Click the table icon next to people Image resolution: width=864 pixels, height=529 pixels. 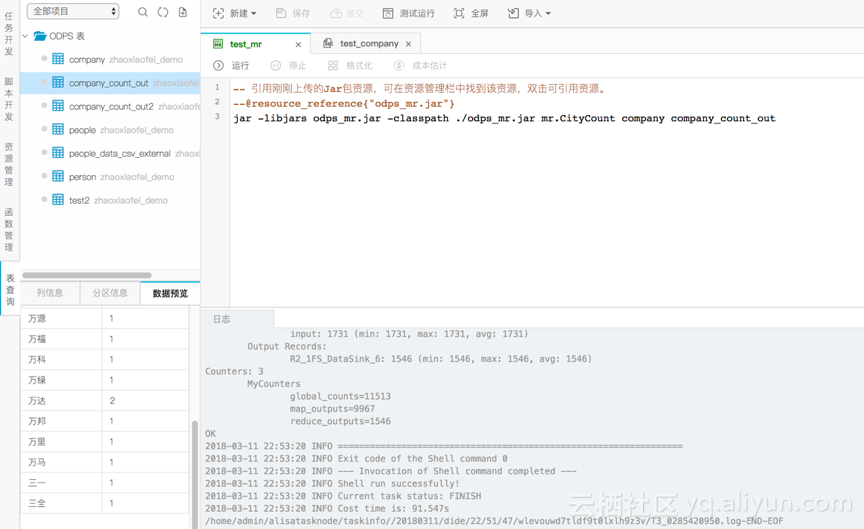pyautogui.click(x=58, y=129)
